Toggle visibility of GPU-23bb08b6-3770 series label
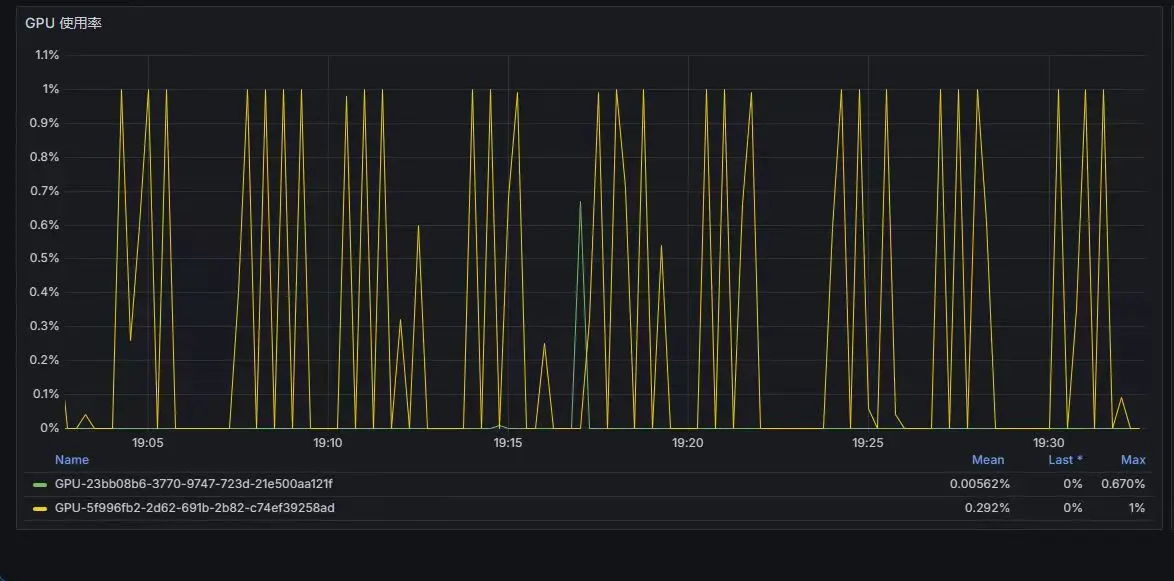The height and width of the screenshot is (581, 1174). coord(193,484)
